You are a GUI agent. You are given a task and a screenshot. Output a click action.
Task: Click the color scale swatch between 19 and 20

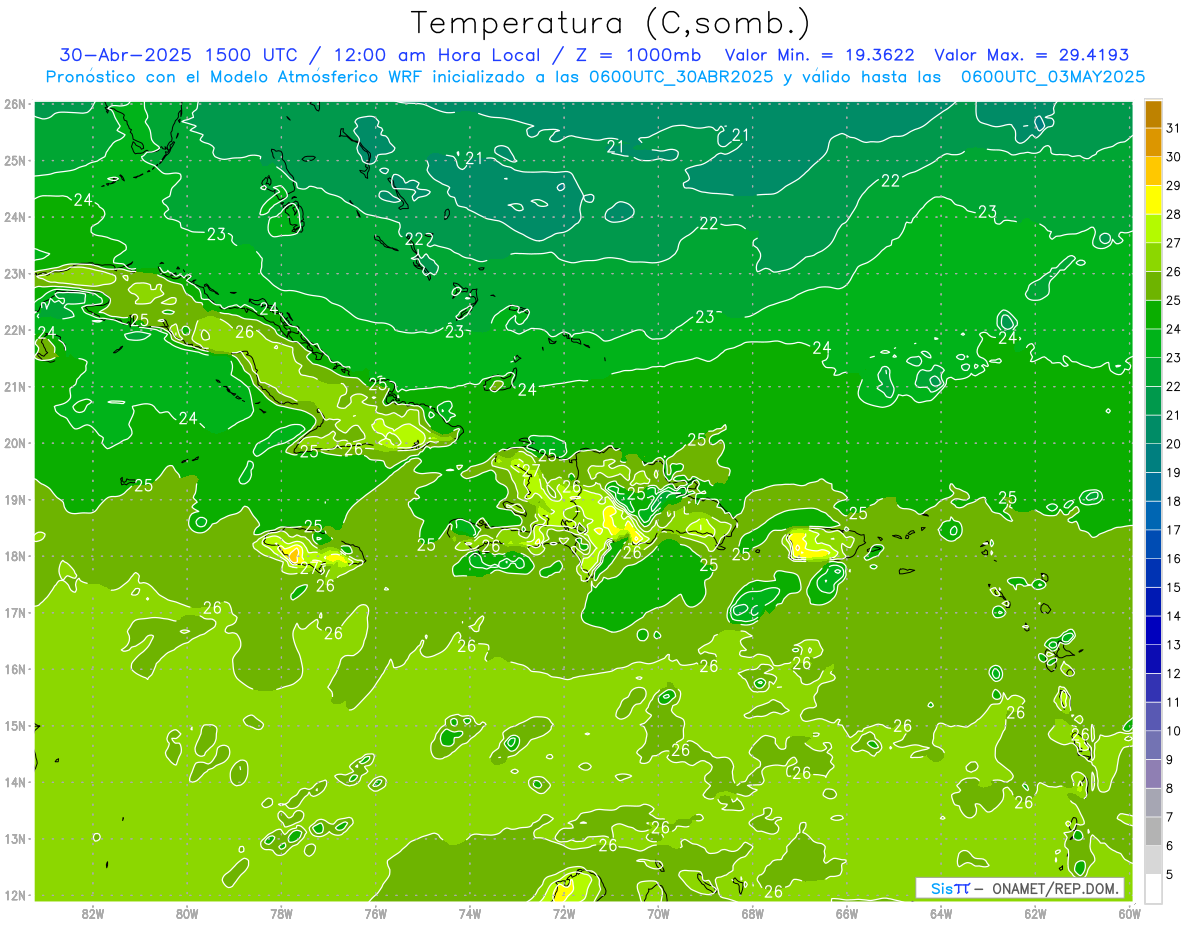coord(1153,458)
